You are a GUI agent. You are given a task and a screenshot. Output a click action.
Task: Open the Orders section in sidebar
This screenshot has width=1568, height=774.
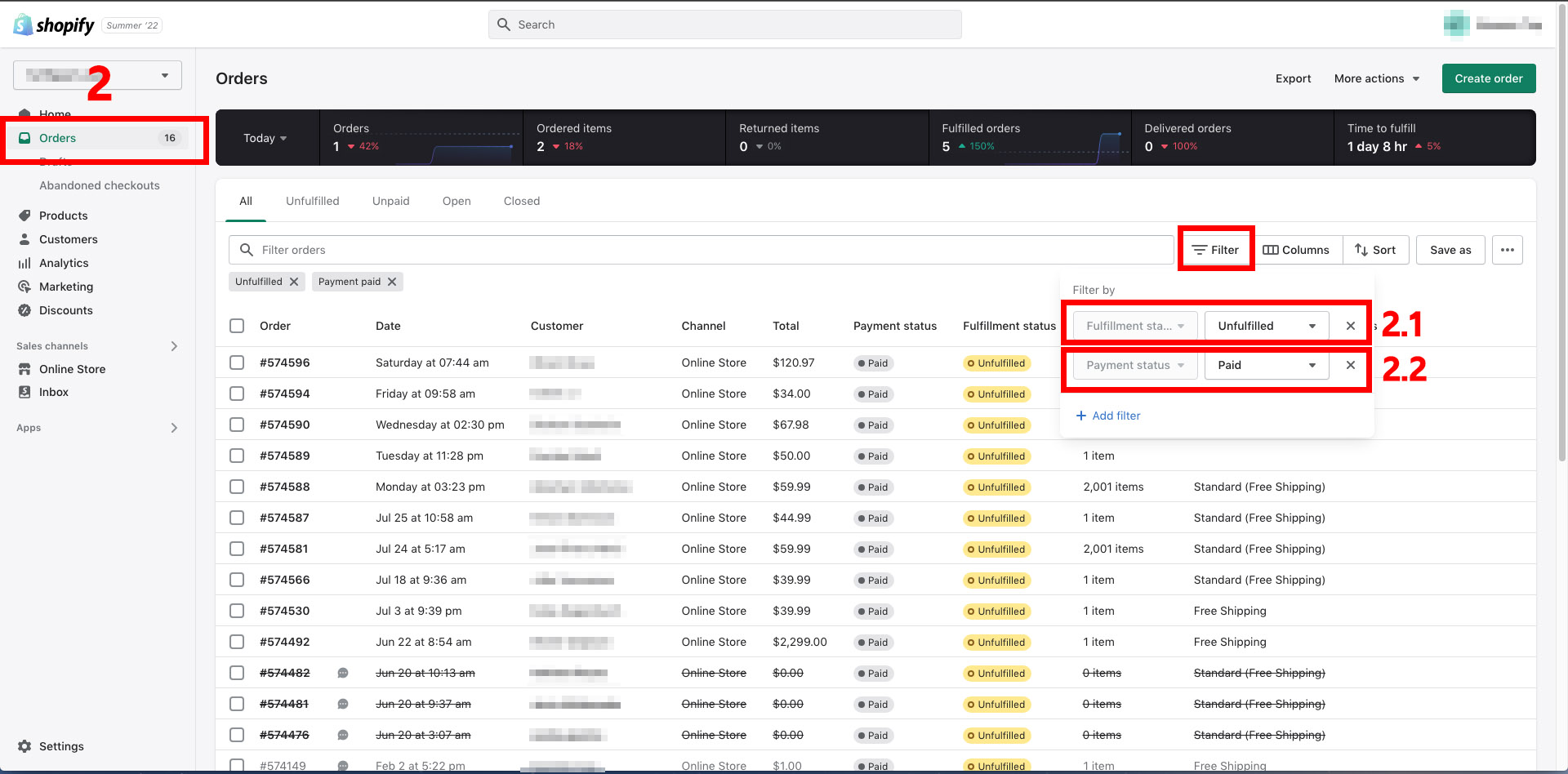pos(58,138)
